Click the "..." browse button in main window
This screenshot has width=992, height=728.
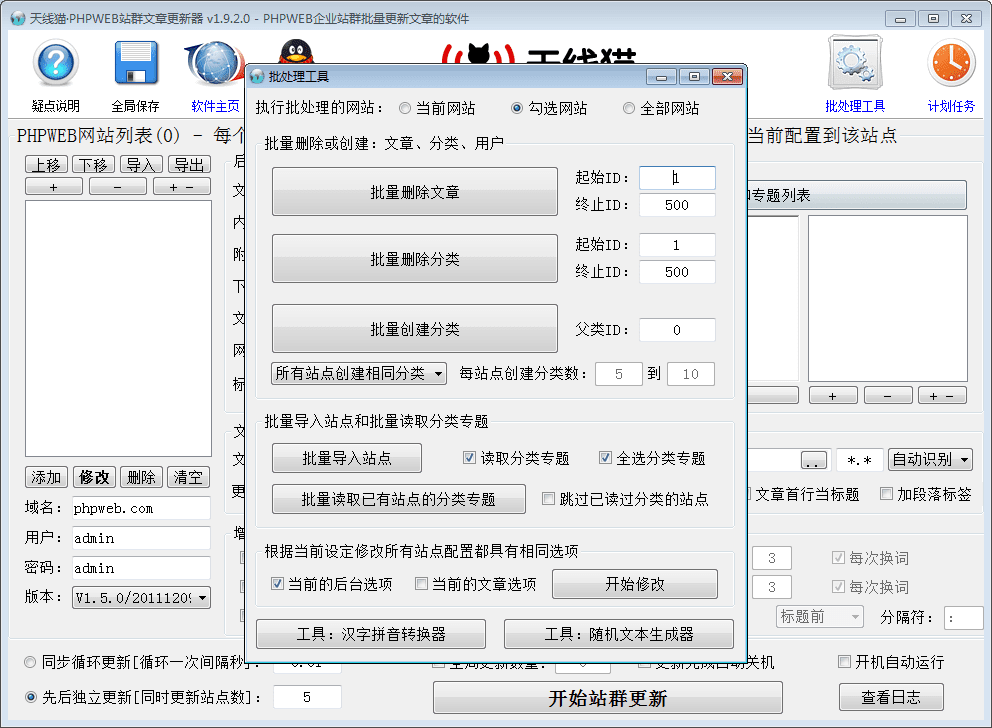point(814,460)
